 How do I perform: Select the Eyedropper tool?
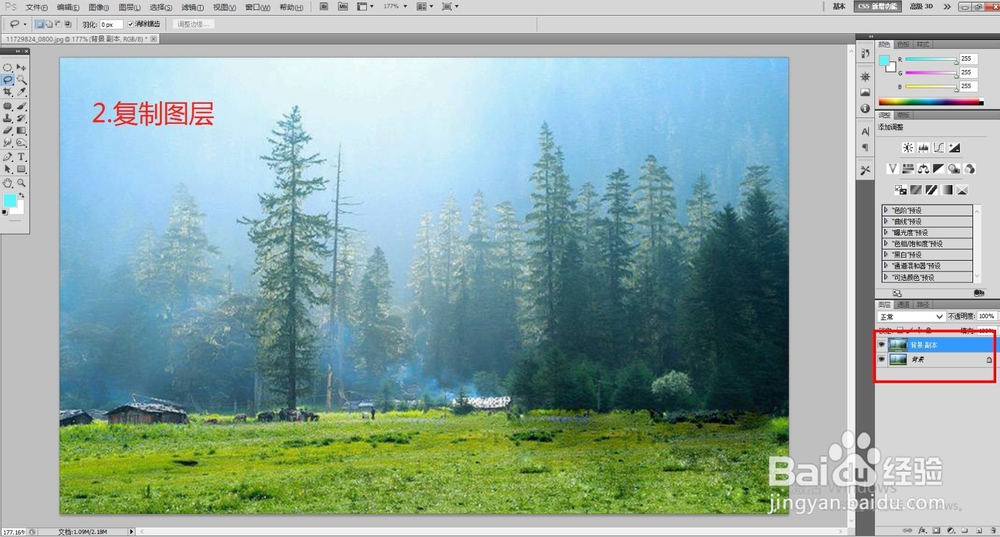click(22, 92)
